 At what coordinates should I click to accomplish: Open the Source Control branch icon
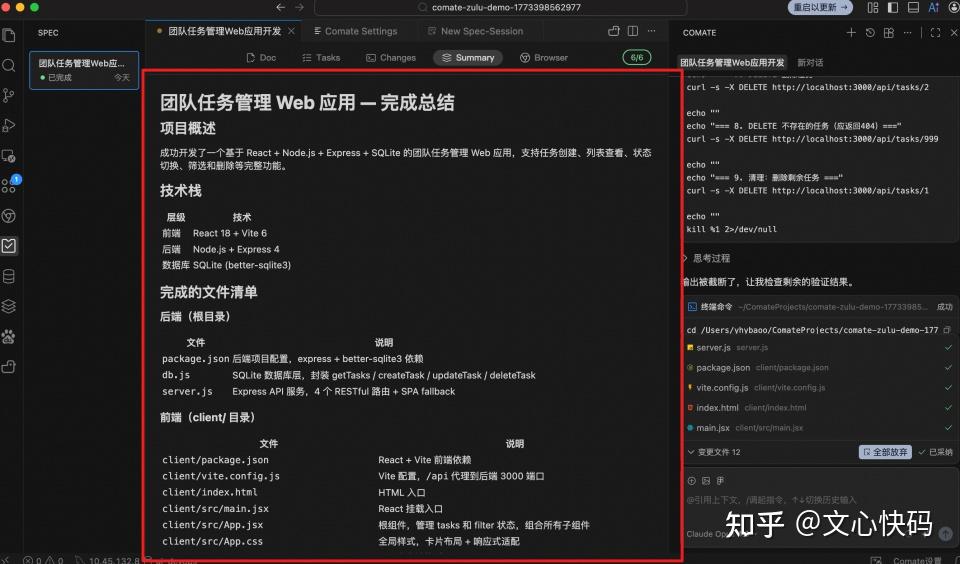[9, 96]
